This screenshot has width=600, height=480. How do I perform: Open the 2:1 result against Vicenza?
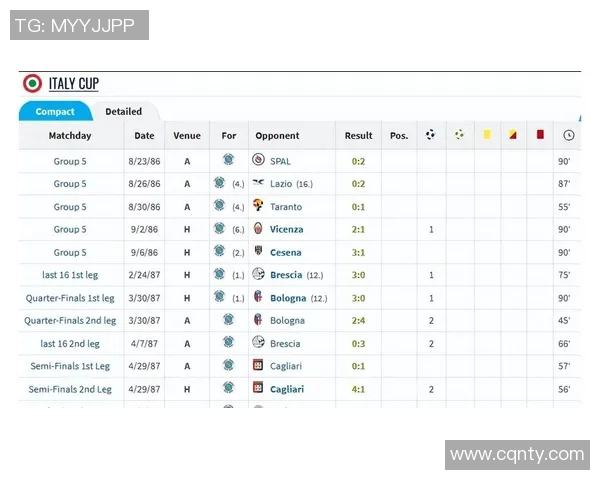358,229
